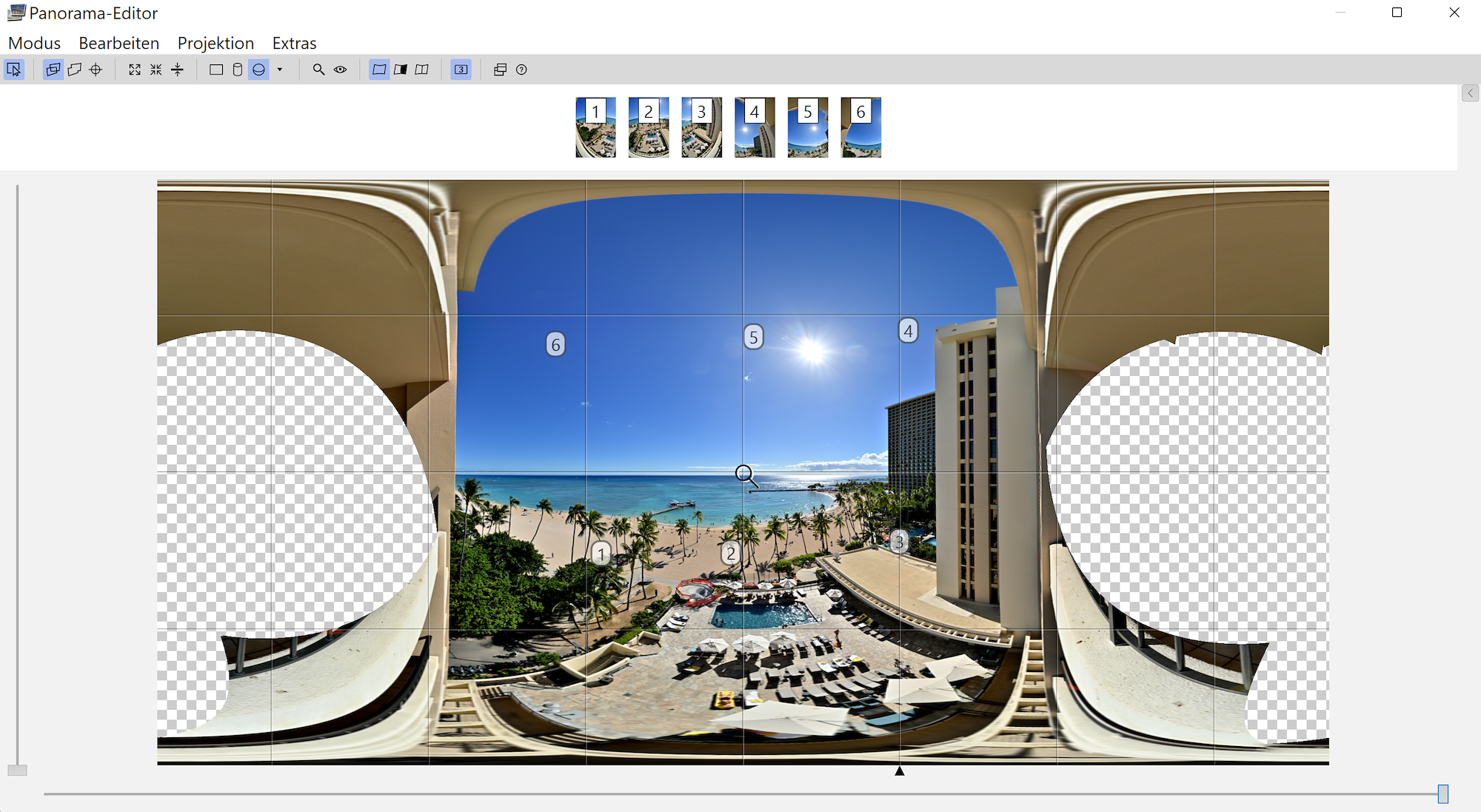Toggle the half-shaded overlap display mode
Screen dimensions: 1481x812
tap(401, 70)
